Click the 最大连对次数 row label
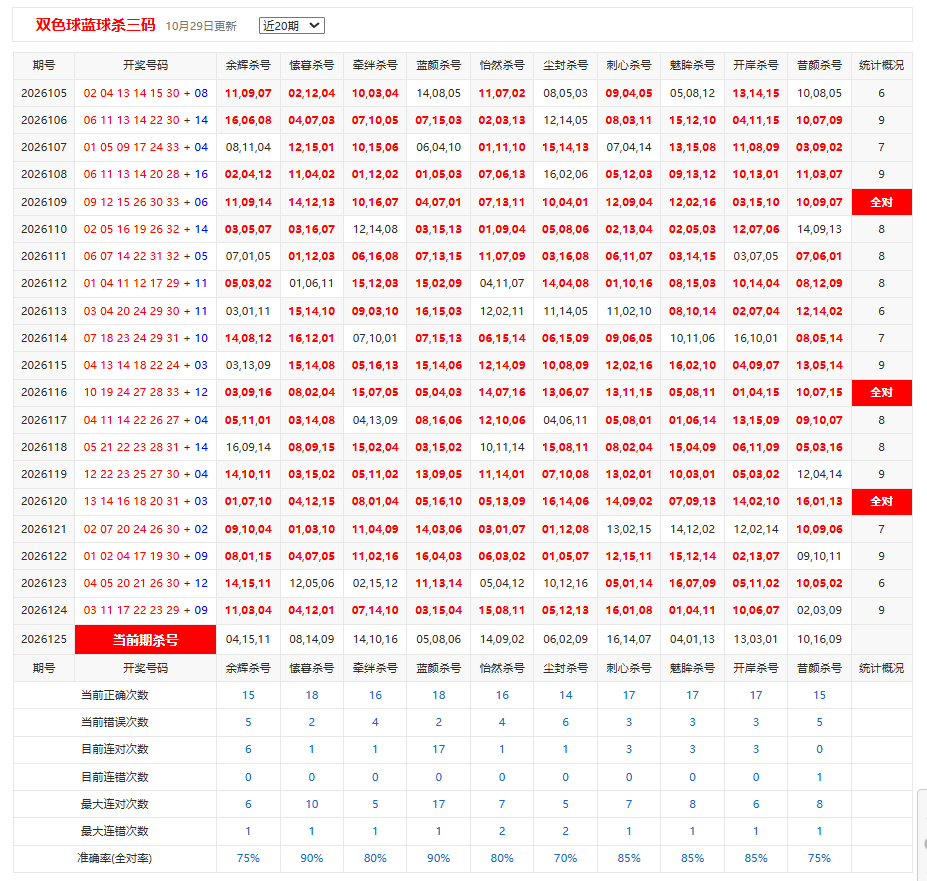 115,804
